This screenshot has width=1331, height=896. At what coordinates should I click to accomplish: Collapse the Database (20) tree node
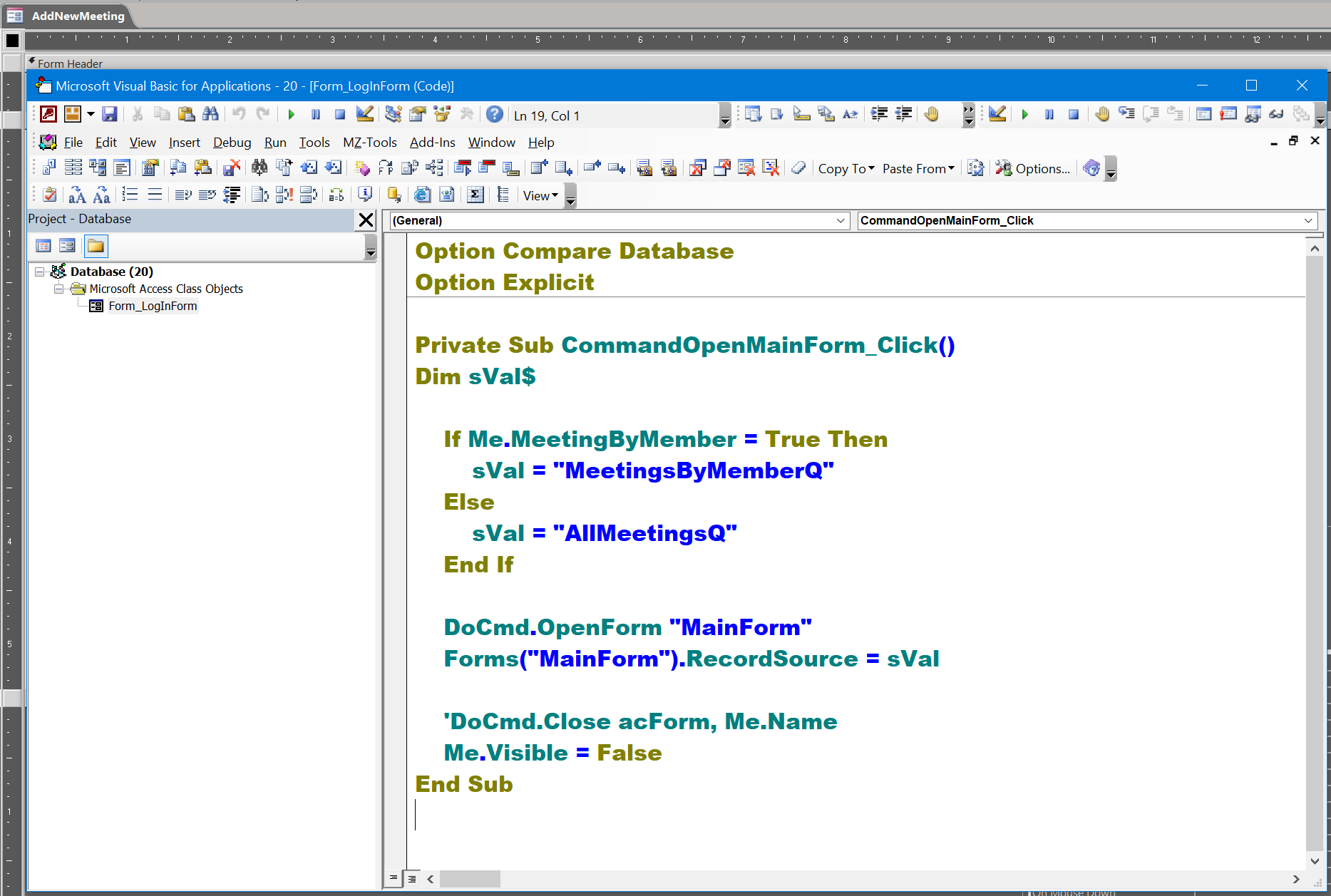[40, 272]
